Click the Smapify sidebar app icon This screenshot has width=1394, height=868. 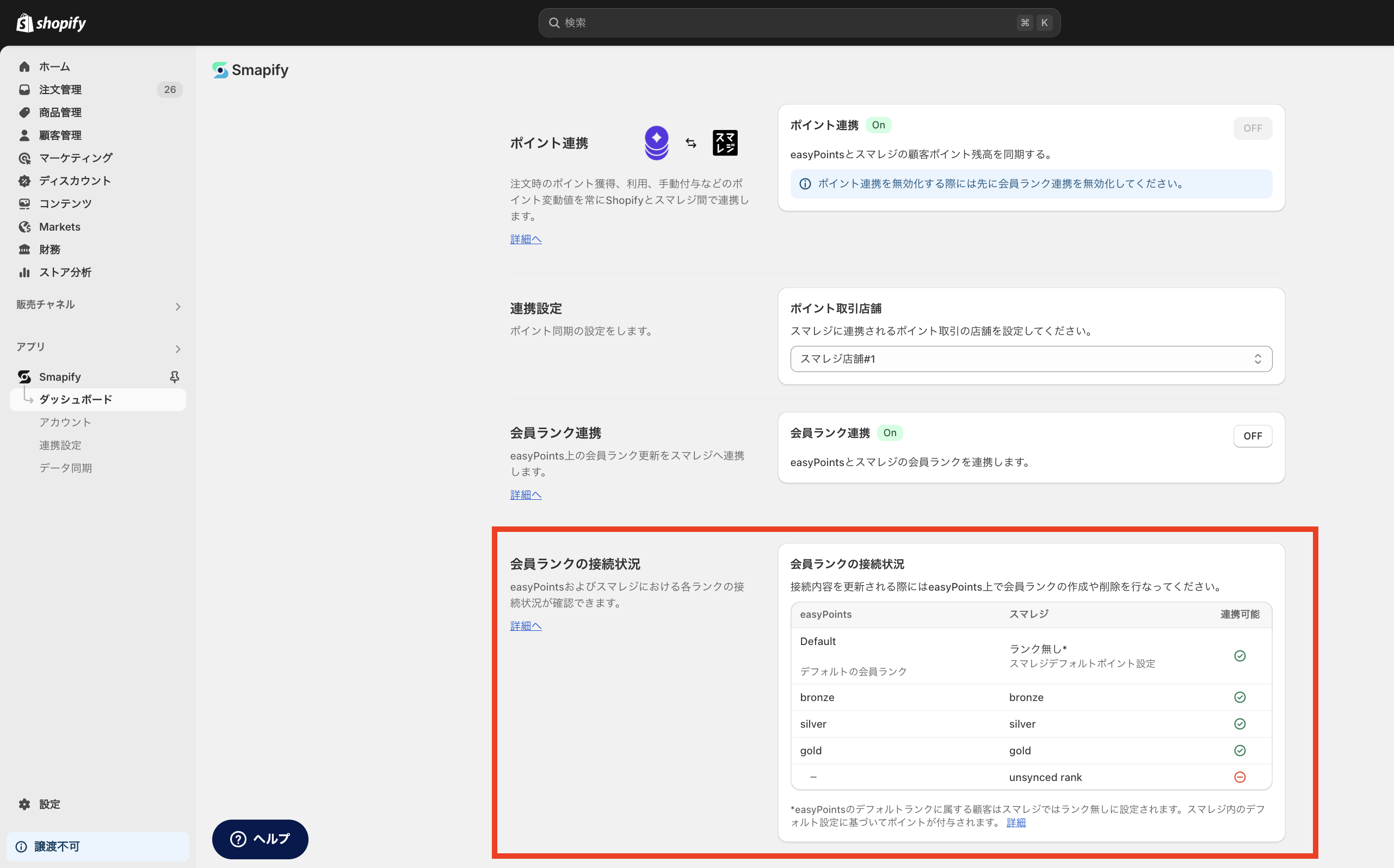[x=24, y=377]
